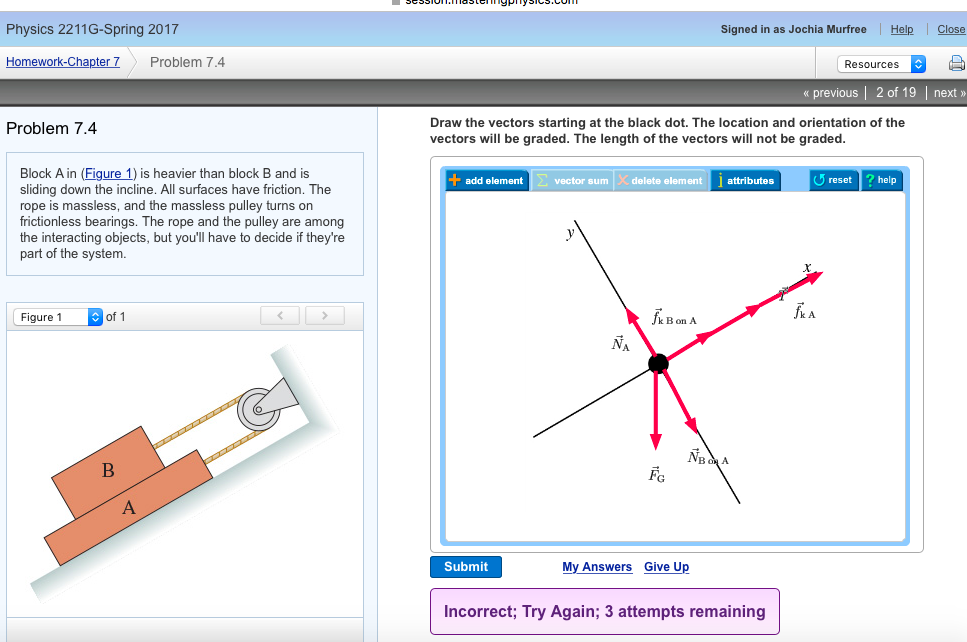This screenshot has width=967, height=642.
Task: Open the Figure 1 selector dropdown
Action: [57, 317]
